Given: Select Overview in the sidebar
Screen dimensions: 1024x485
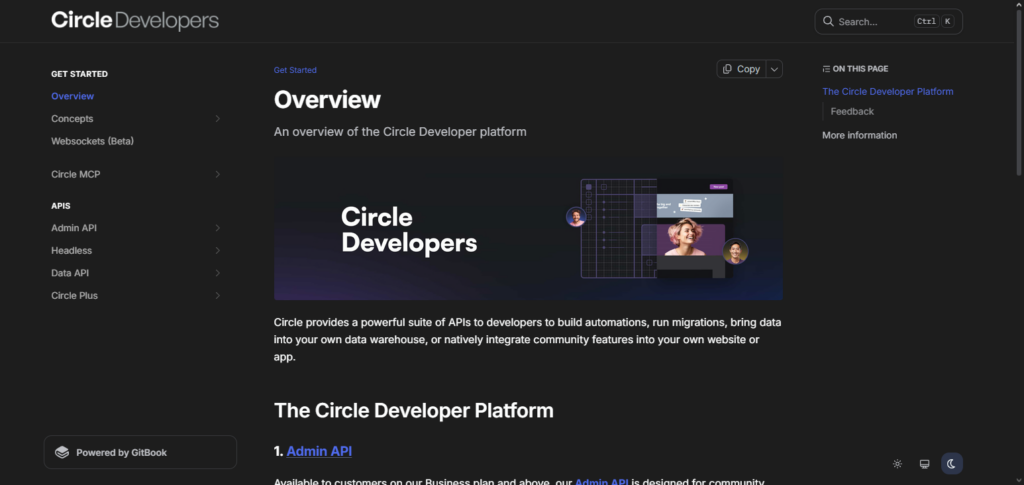Looking at the screenshot, I should click(72, 96).
